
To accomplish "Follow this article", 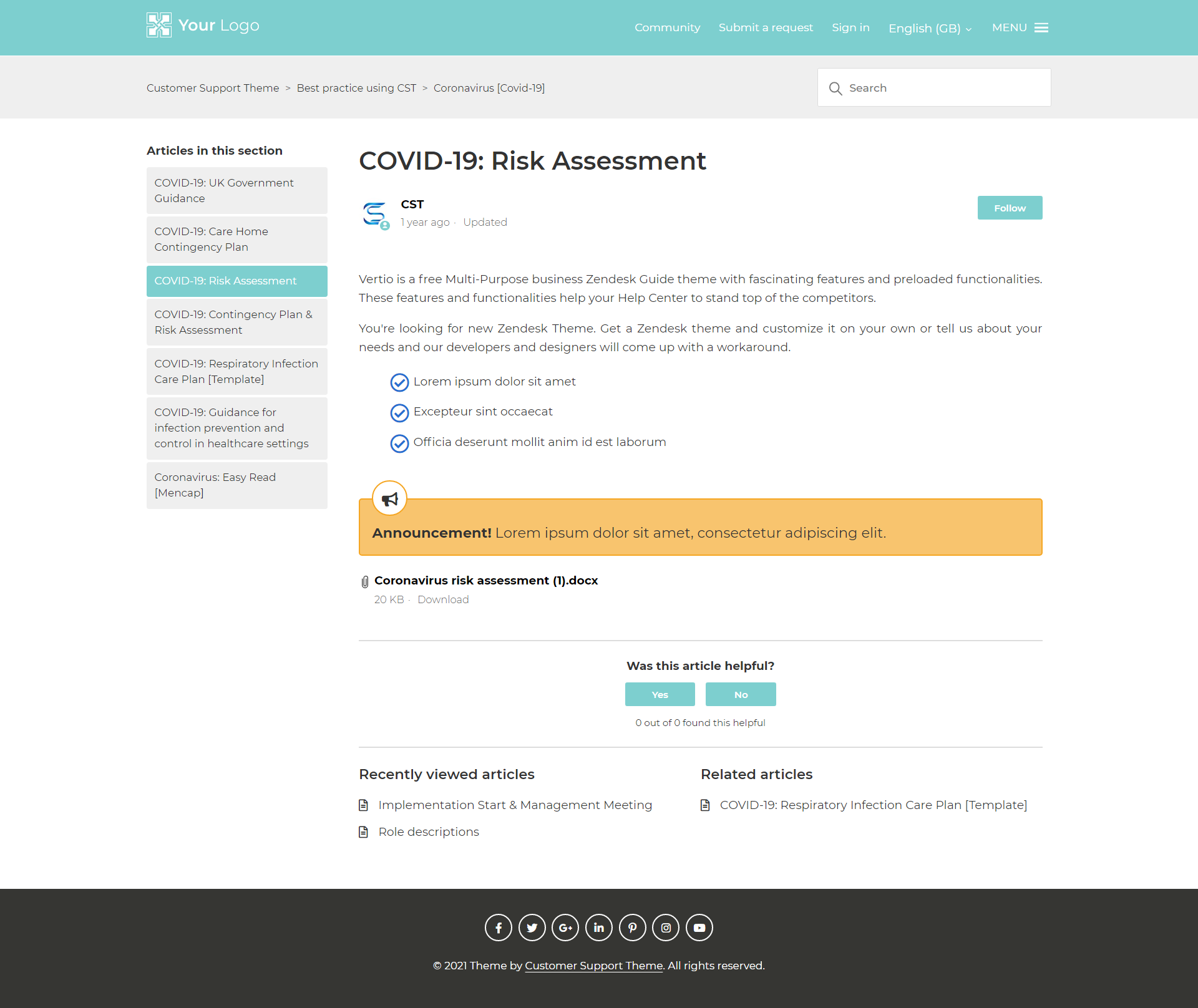I will click(1010, 208).
